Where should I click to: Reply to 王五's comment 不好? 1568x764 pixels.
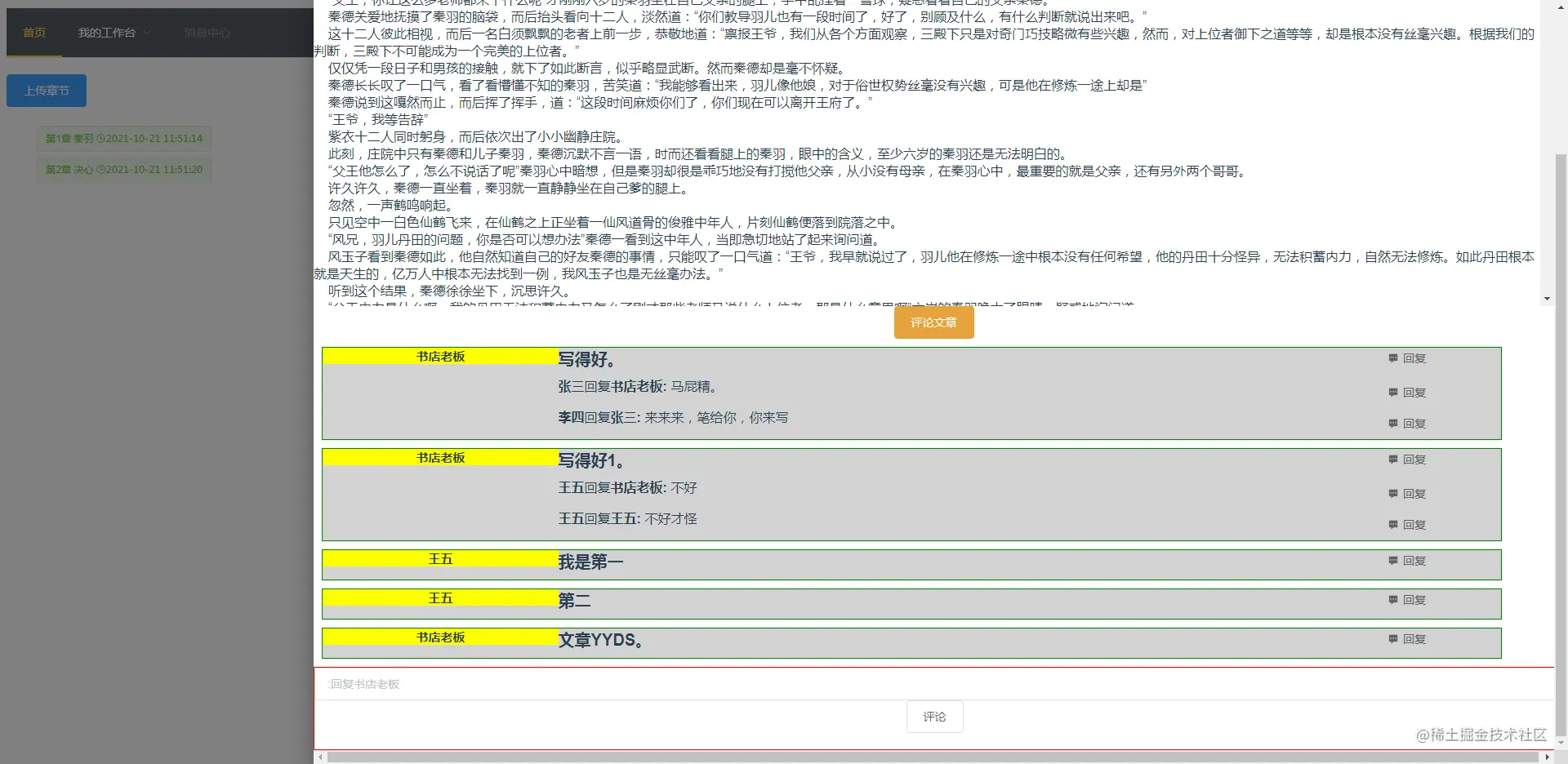(1407, 494)
